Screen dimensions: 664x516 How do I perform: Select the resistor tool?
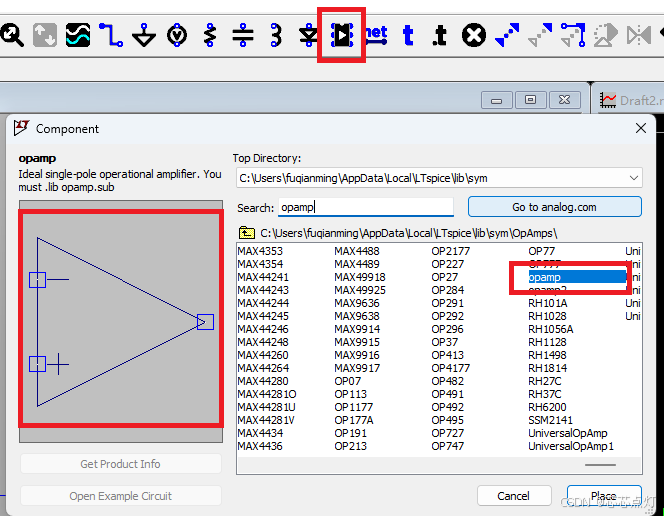[x=210, y=35]
